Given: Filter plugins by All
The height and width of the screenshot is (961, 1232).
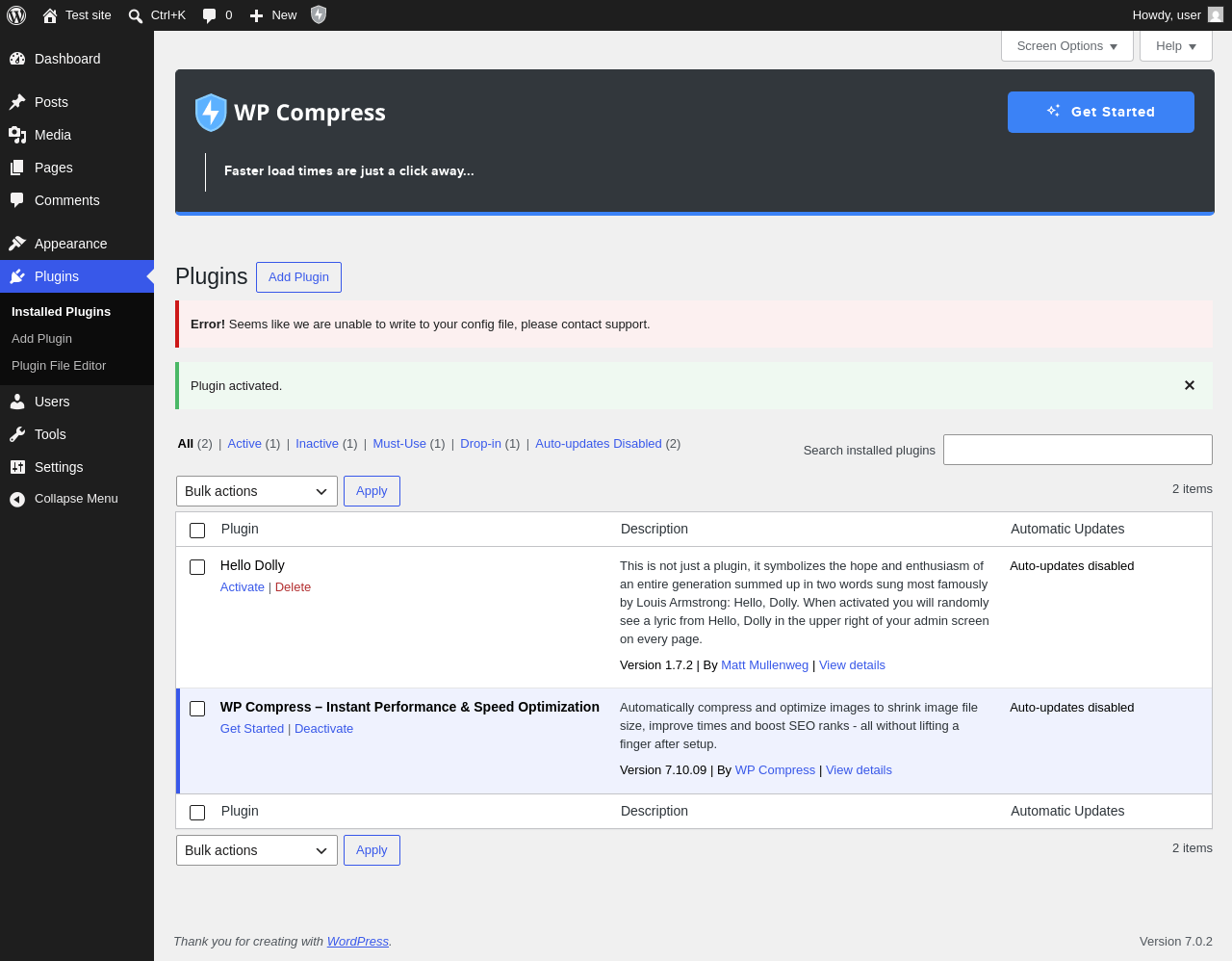Looking at the screenshot, I should (186, 444).
